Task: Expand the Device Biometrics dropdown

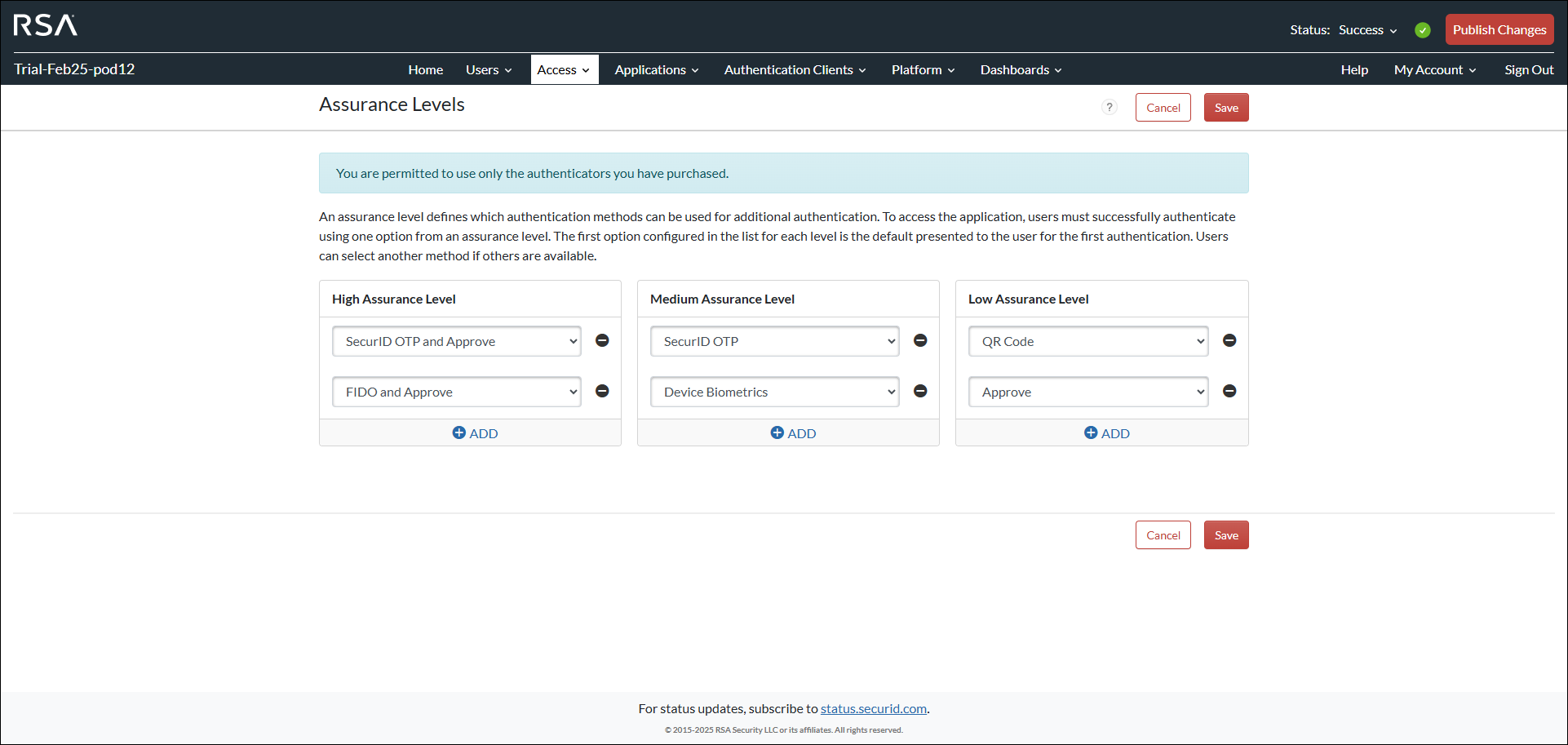Action: click(x=774, y=392)
